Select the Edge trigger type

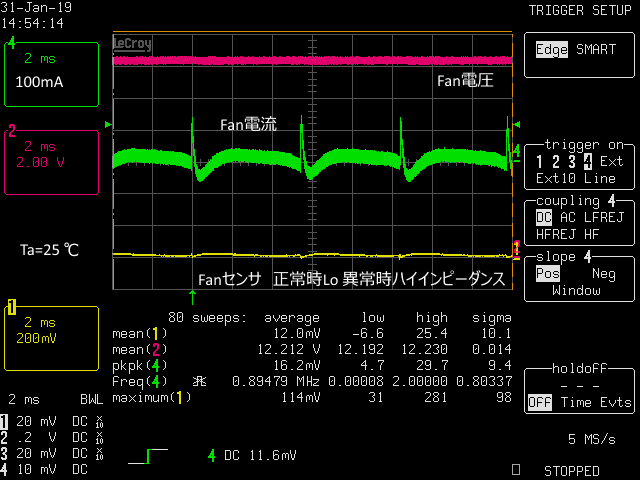(551, 50)
